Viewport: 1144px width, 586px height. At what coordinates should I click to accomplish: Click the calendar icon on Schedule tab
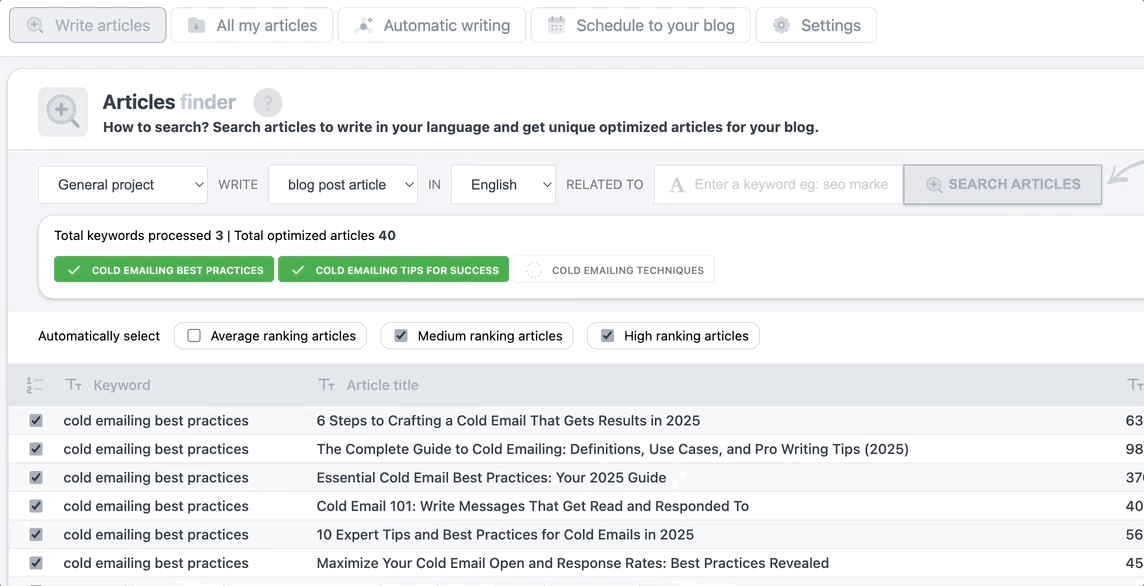tap(557, 25)
